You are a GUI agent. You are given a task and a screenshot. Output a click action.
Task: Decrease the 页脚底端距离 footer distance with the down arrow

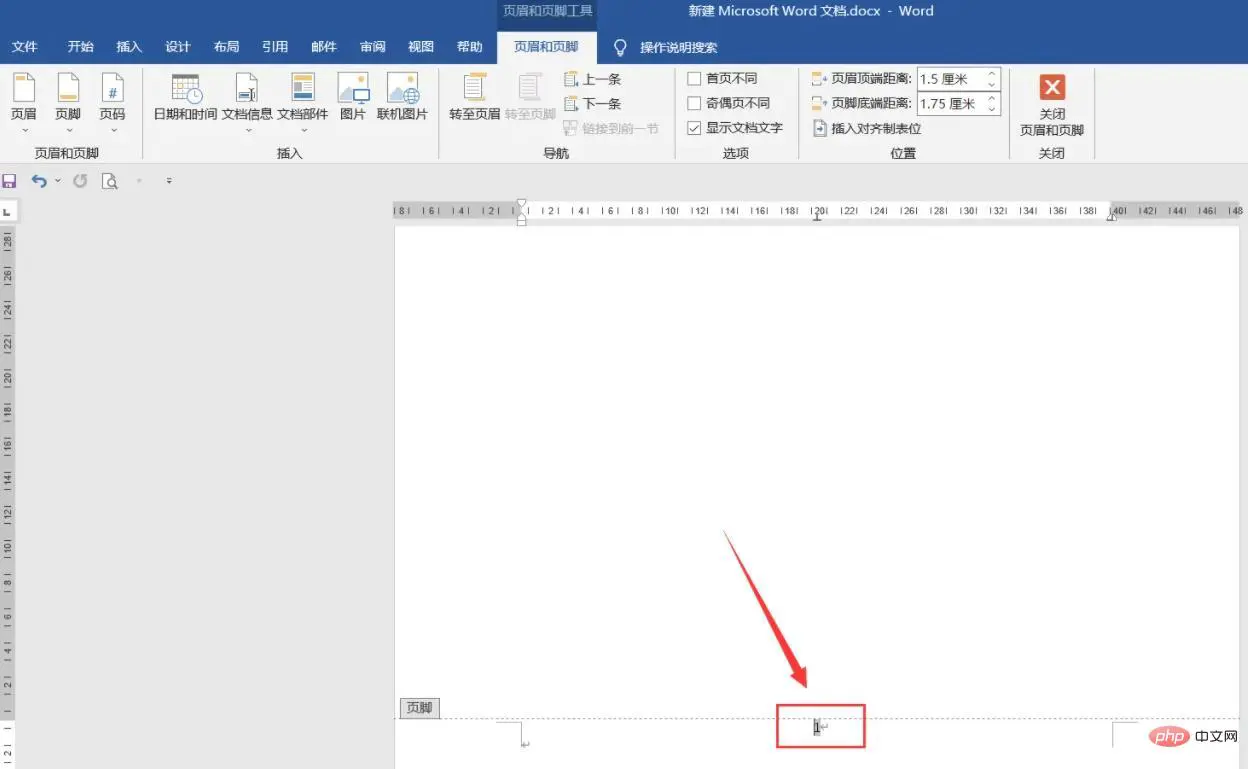(992, 109)
